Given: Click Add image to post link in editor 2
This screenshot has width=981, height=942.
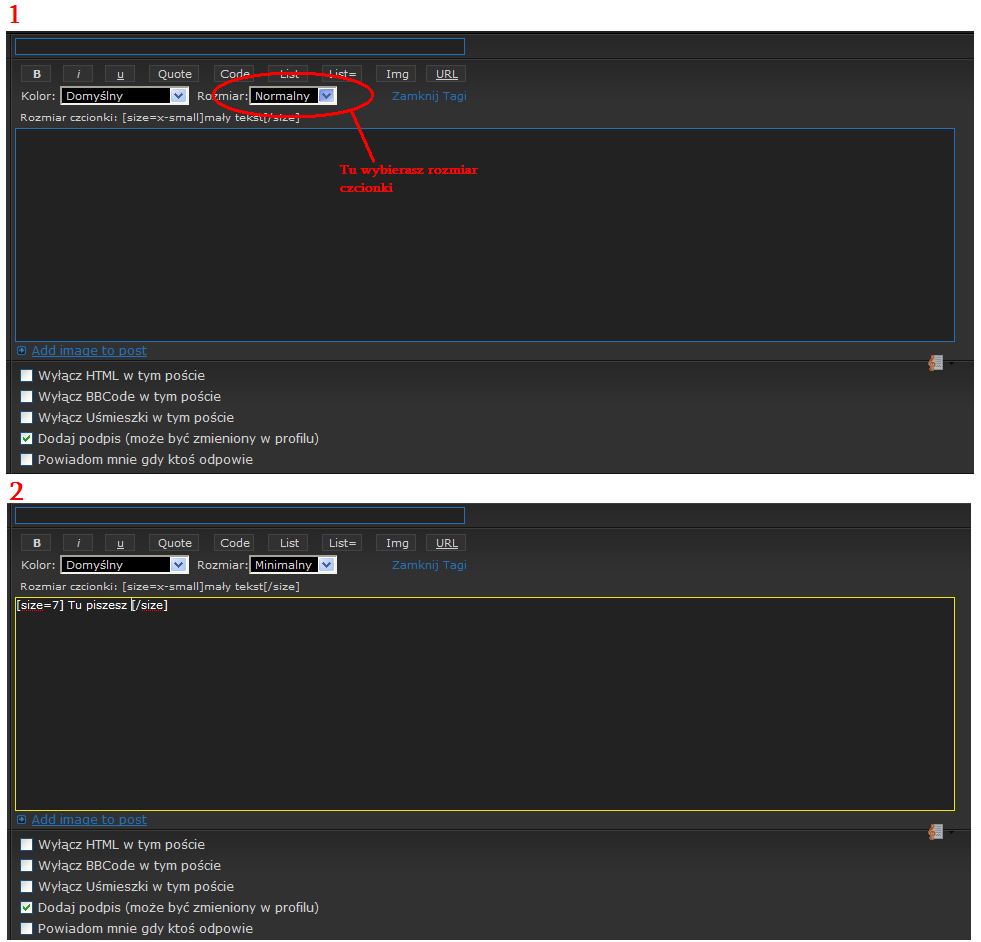Looking at the screenshot, I should pyautogui.click(x=89, y=819).
